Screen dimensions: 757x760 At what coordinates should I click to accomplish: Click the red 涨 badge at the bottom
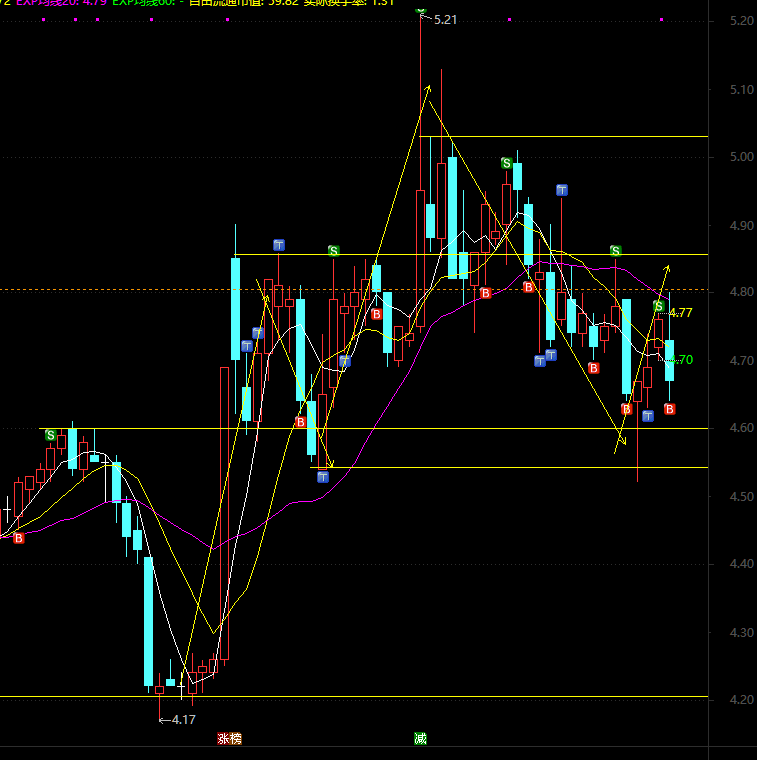223,739
